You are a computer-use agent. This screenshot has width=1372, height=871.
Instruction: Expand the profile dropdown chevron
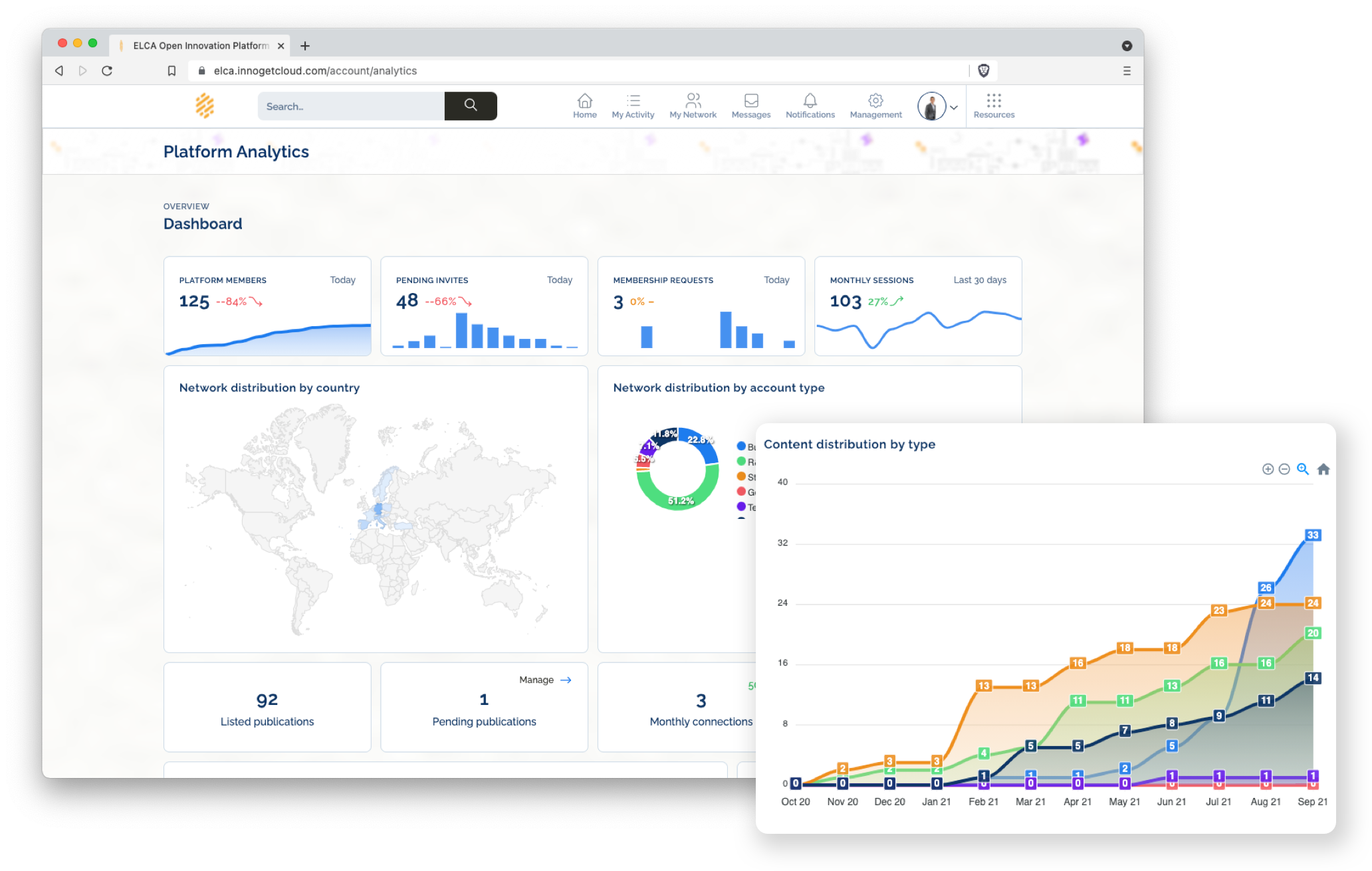[x=954, y=107]
